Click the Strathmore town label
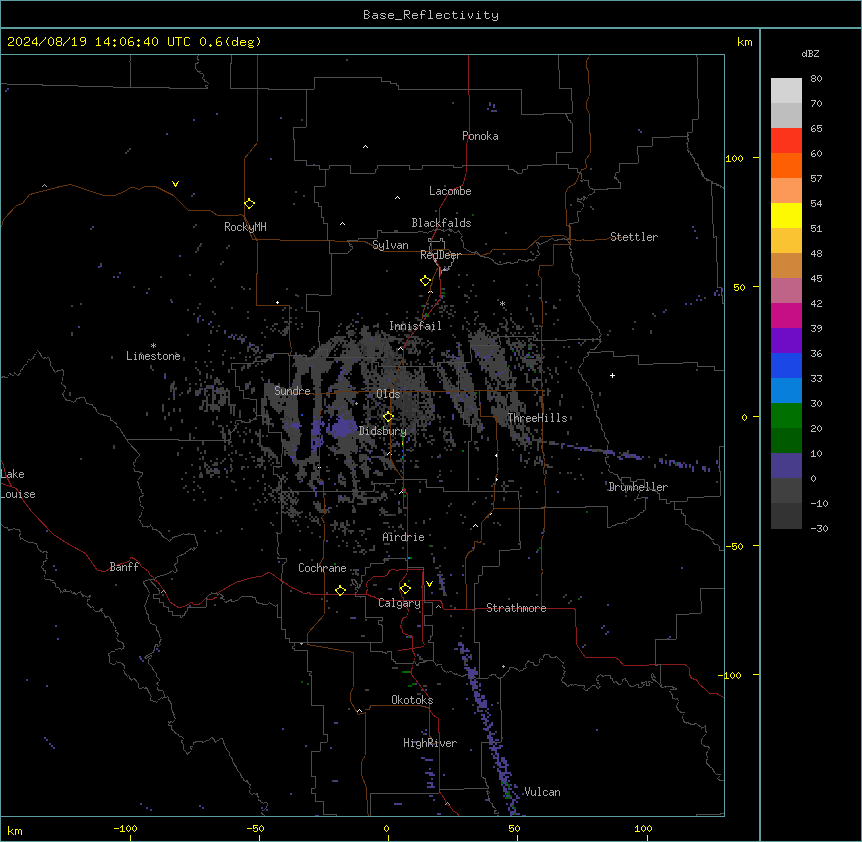The width and height of the screenshot is (862, 842). coord(516,608)
